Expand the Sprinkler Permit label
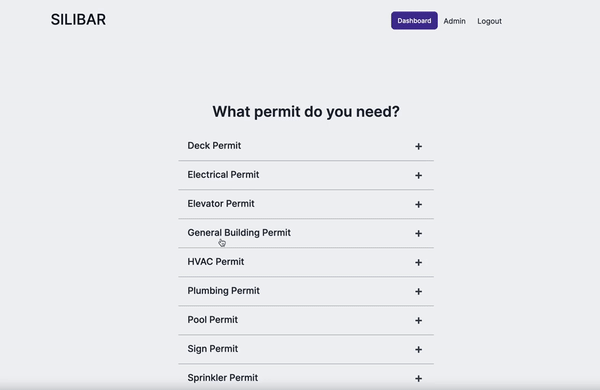Image resolution: width=600 pixels, height=390 pixels. (x=222, y=378)
